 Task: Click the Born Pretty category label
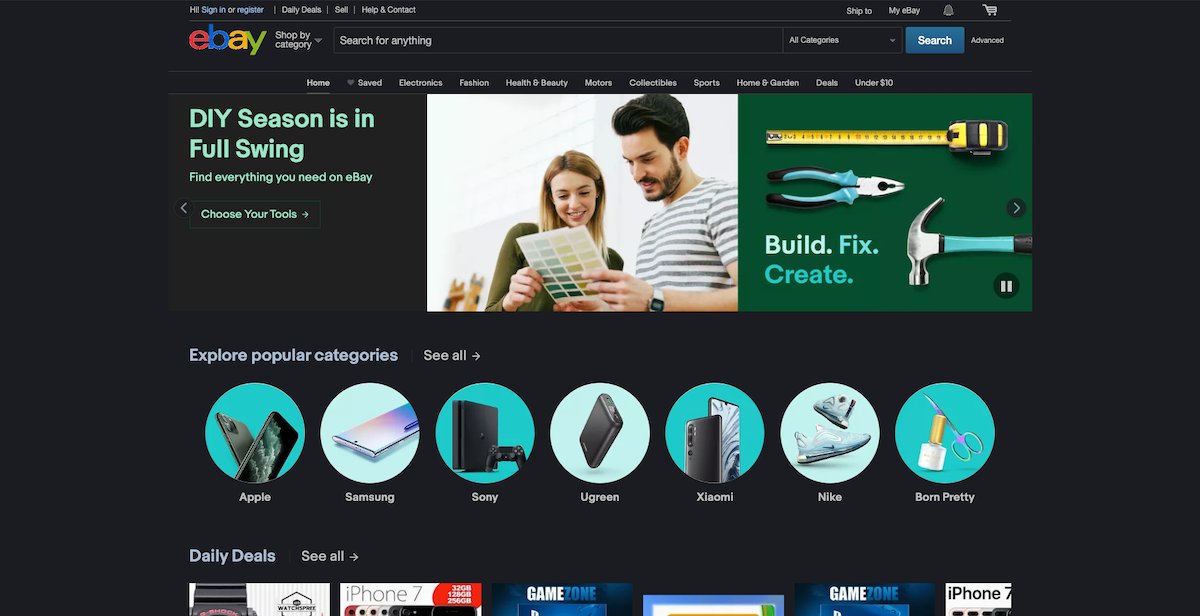coord(945,497)
